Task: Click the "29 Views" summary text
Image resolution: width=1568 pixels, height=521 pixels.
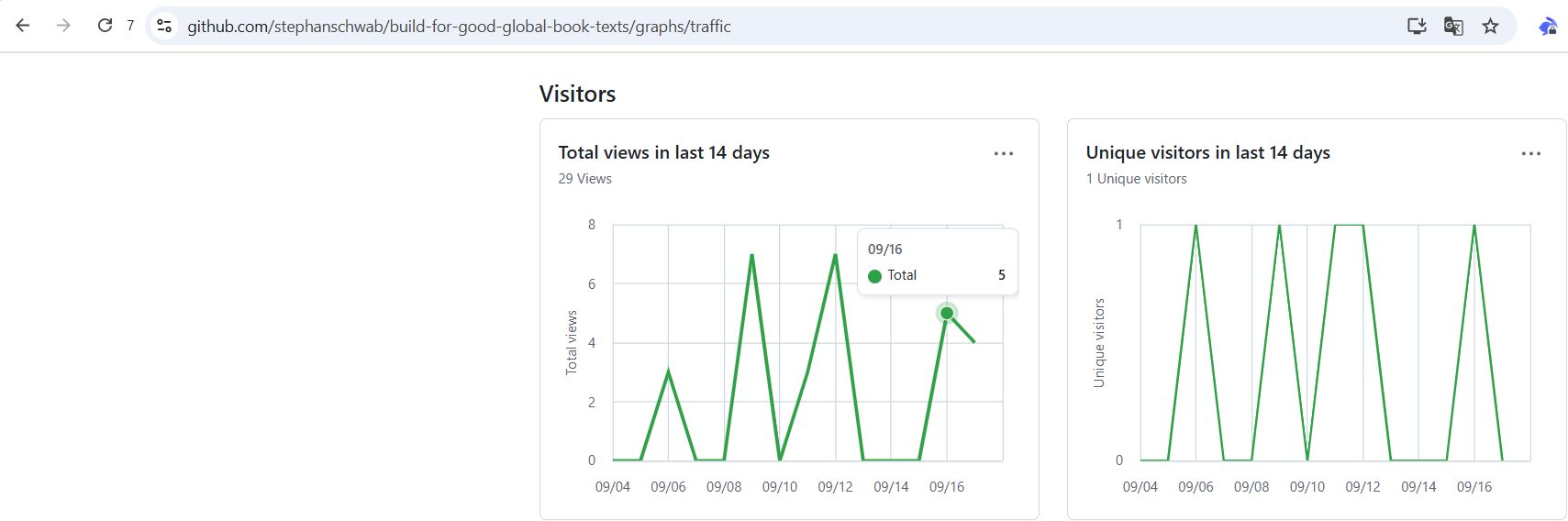Action: (x=584, y=179)
